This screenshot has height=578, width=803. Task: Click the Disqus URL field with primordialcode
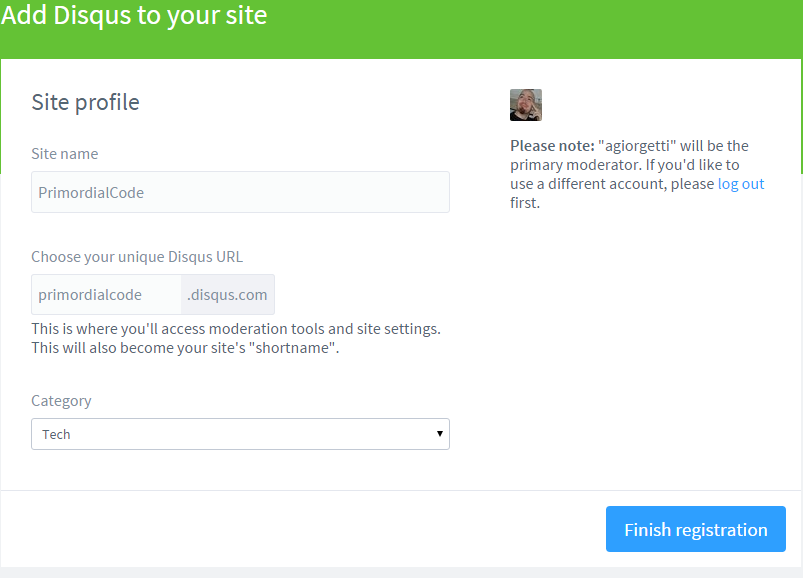point(106,294)
